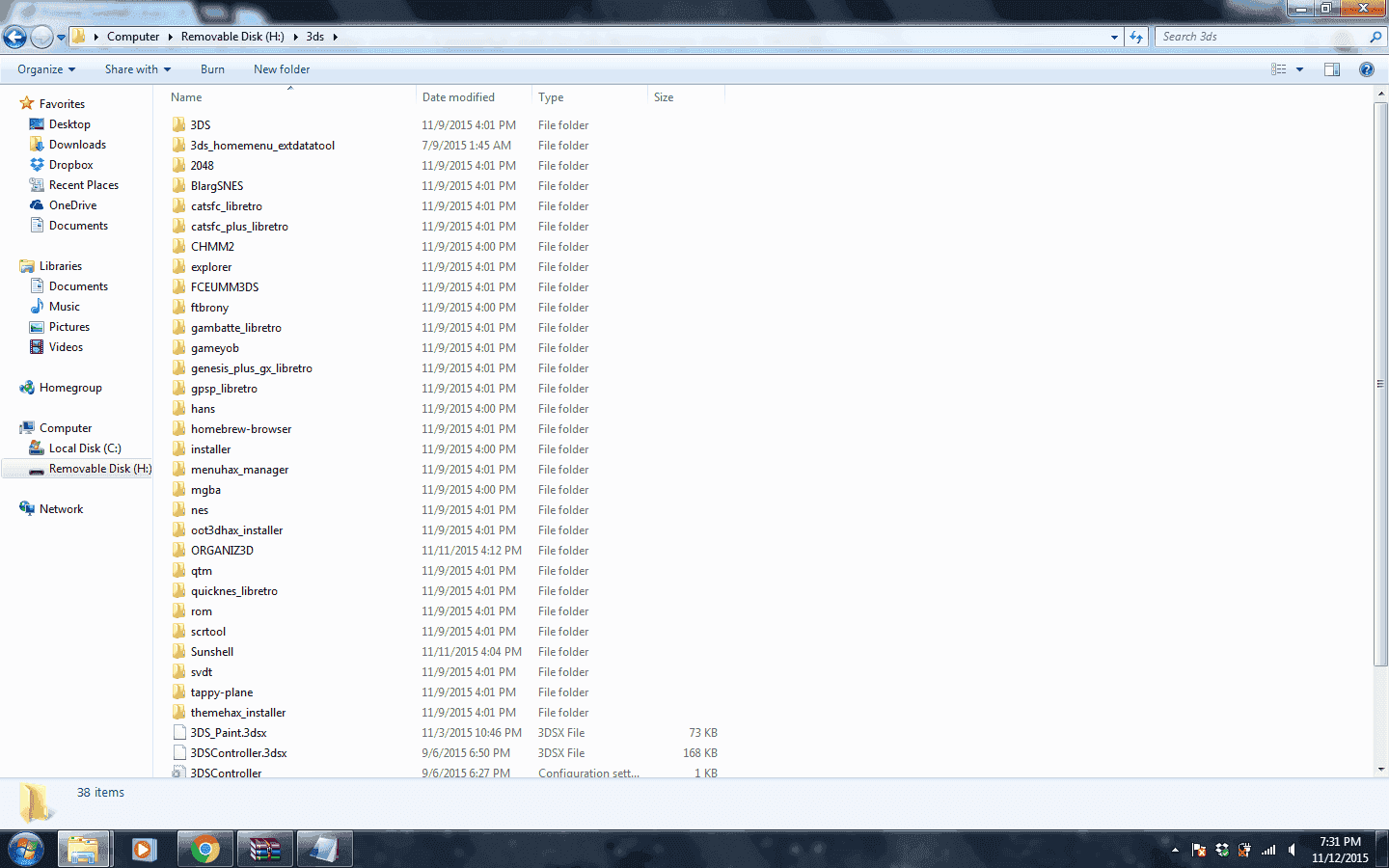Viewport: 1389px width, 868px height.
Task: Create a New folder
Action: coord(282,69)
